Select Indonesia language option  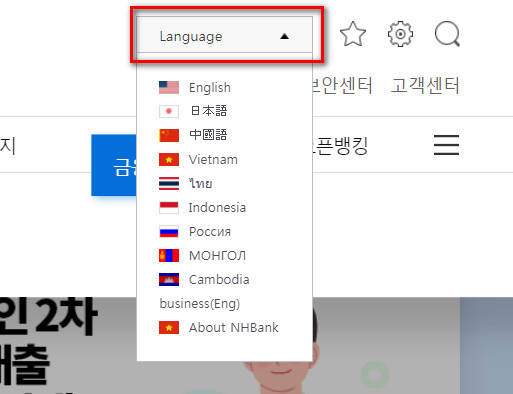(217, 208)
